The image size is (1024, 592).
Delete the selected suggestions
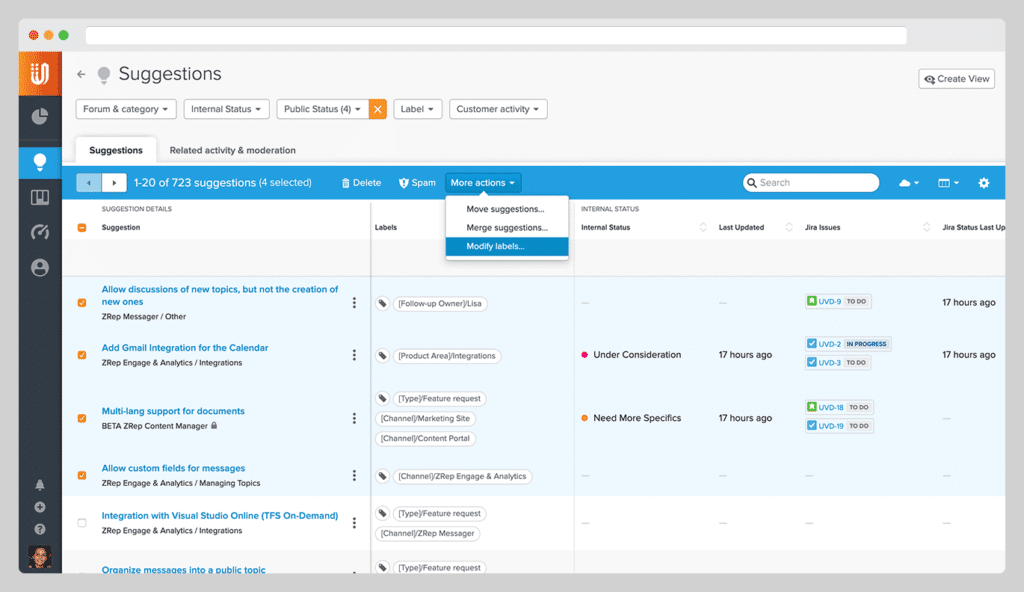tap(361, 183)
